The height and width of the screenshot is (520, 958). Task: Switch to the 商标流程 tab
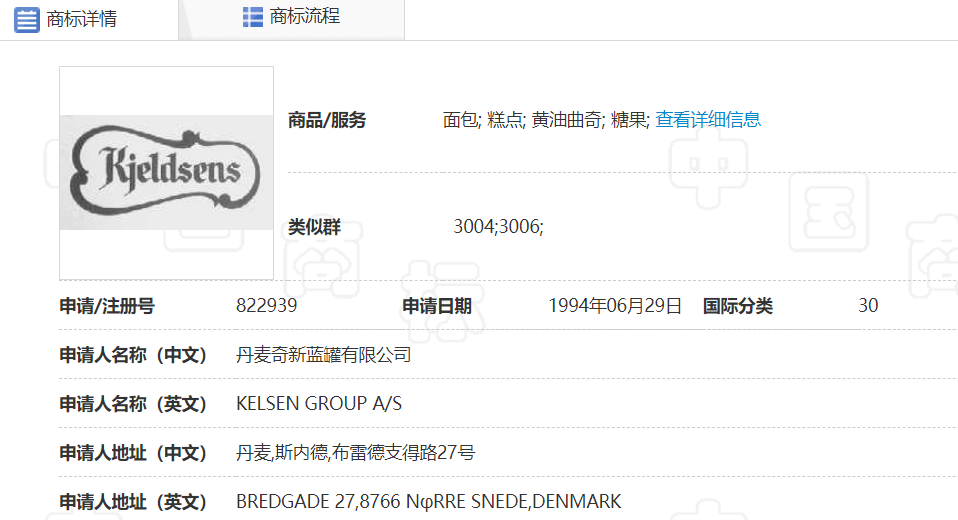click(304, 17)
